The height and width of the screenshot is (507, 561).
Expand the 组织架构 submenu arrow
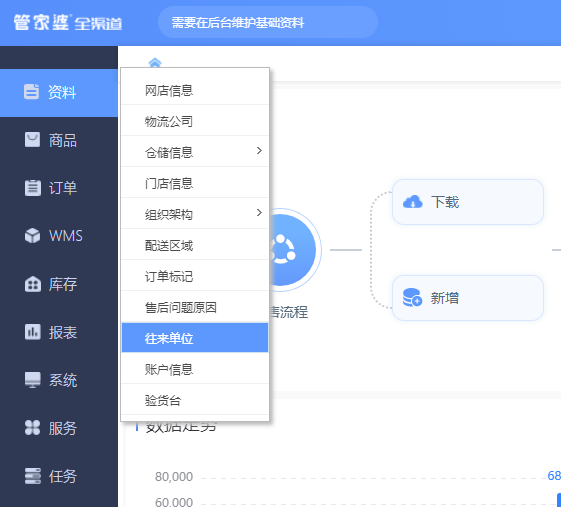pyautogui.click(x=259, y=213)
